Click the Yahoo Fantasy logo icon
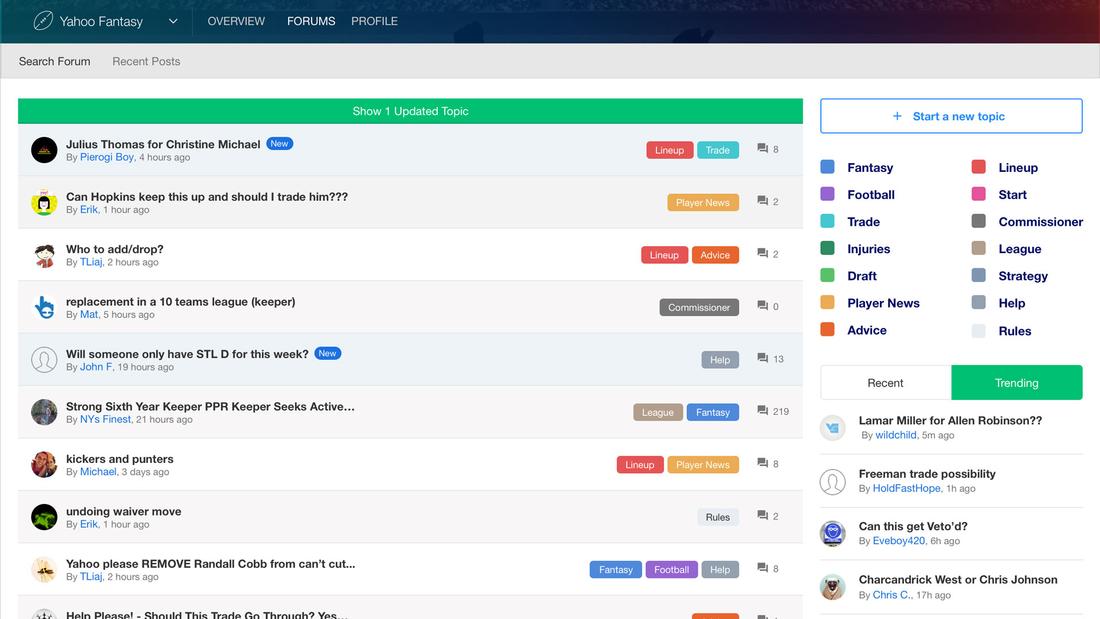The height and width of the screenshot is (619, 1100). pos(41,20)
